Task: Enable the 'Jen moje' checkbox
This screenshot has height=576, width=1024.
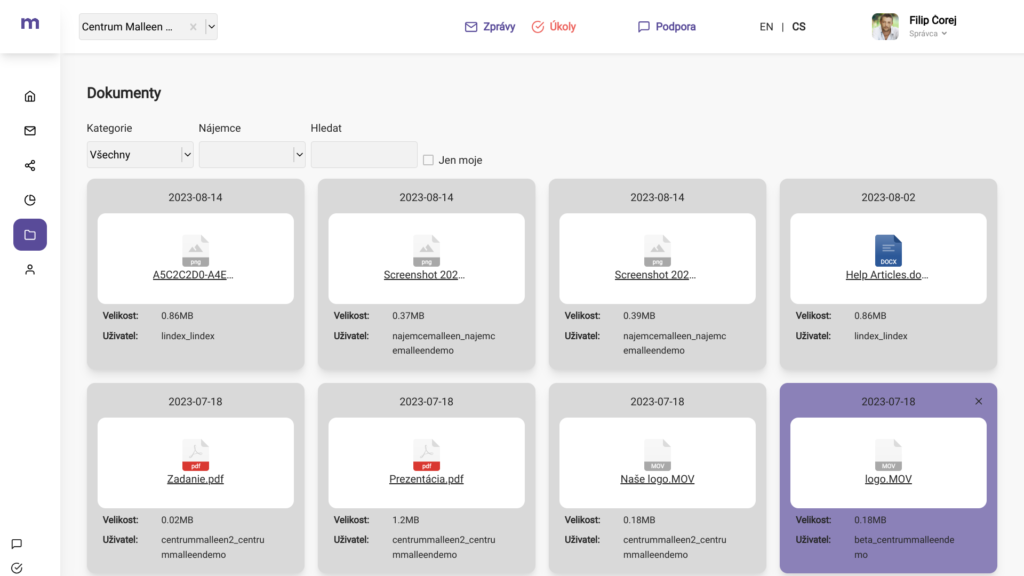Action: tap(428, 160)
